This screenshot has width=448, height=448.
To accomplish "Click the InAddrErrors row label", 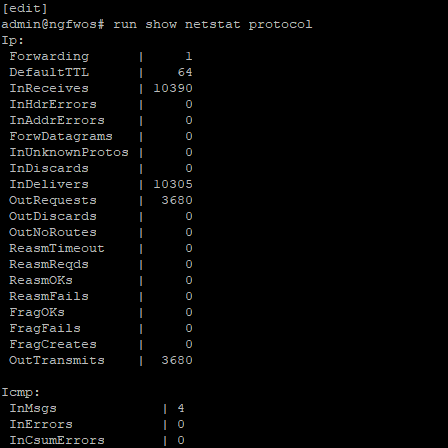I will click(57, 120).
